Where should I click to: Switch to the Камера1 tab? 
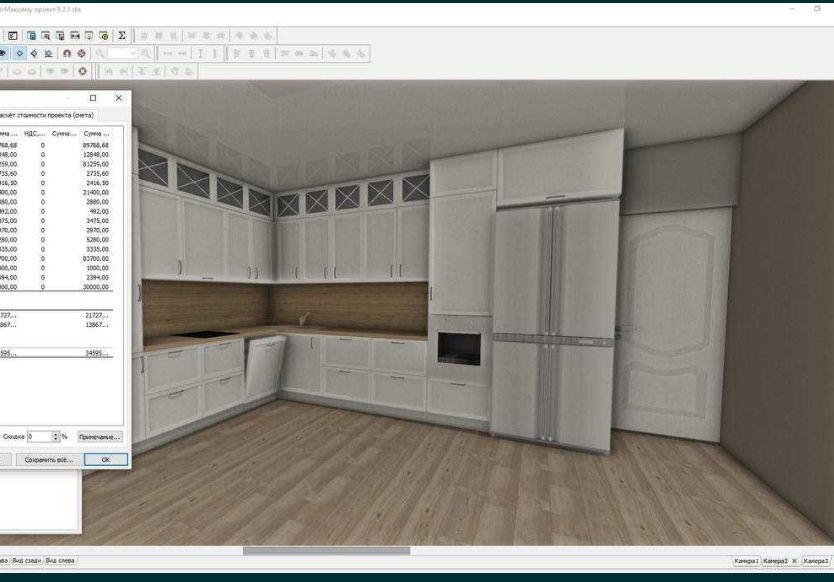click(746, 561)
